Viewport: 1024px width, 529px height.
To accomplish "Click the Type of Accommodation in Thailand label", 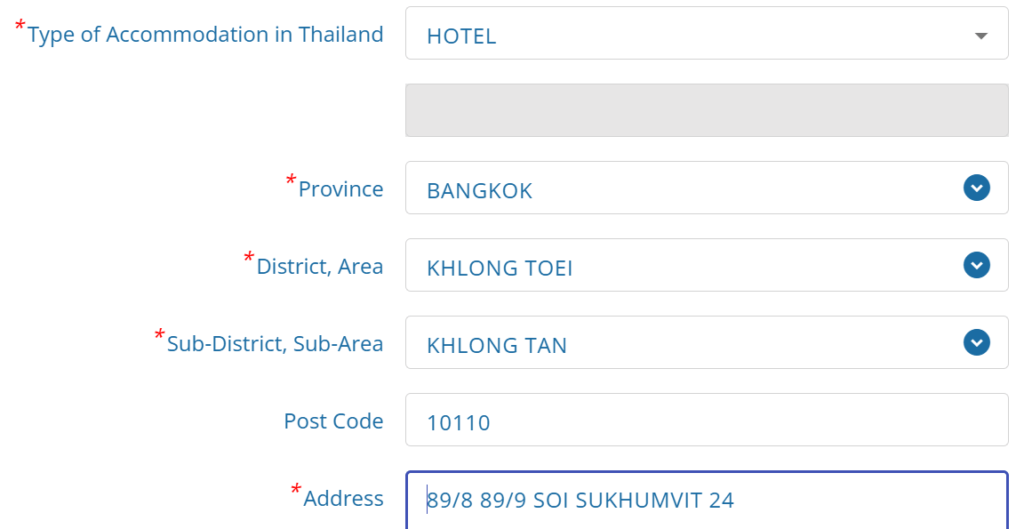I will coord(205,35).
